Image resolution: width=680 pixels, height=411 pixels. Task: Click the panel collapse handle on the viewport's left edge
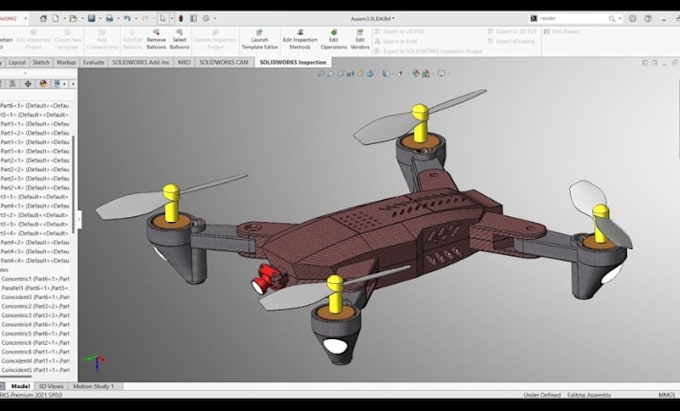tap(79, 219)
